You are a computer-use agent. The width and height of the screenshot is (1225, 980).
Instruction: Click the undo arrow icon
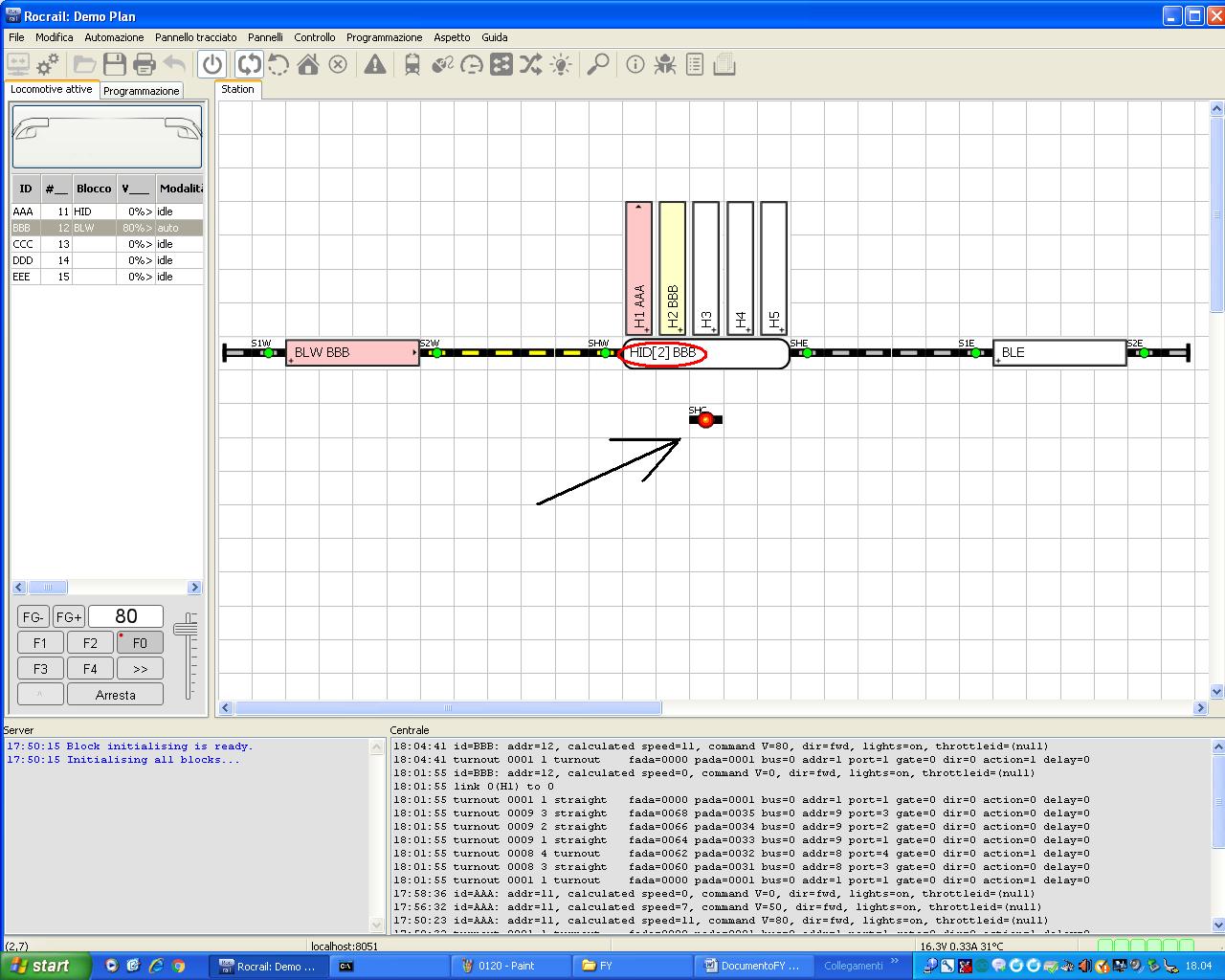174,64
